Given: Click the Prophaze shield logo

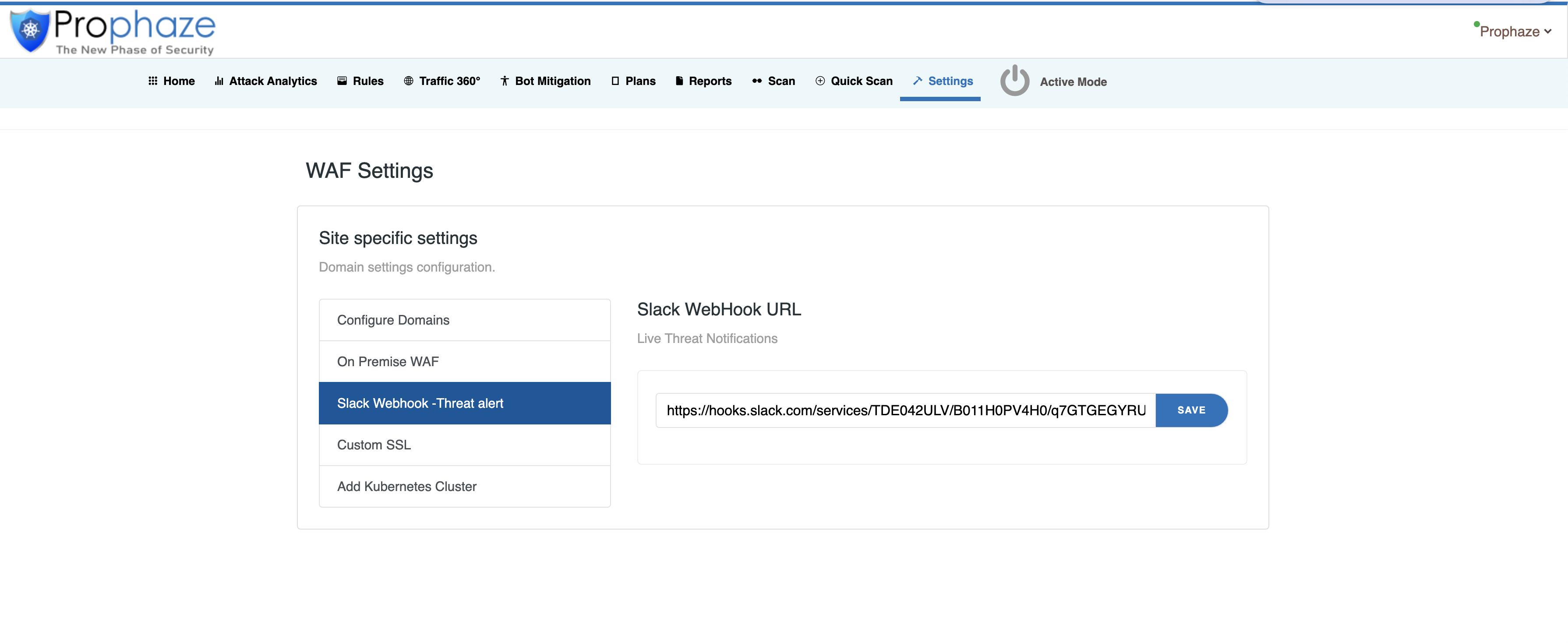Looking at the screenshot, I should pyautogui.click(x=29, y=31).
